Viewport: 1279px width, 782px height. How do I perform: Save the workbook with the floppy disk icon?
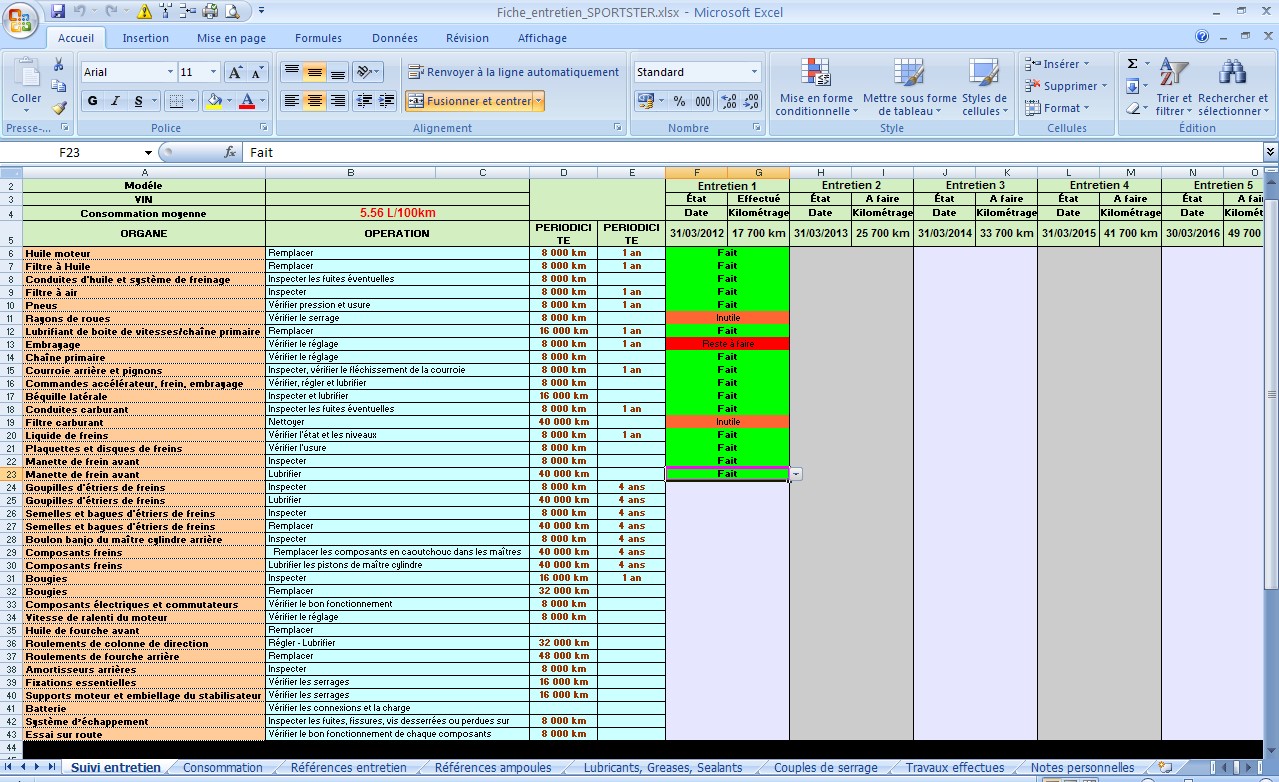pyautogui.click(x=58, y=12)
